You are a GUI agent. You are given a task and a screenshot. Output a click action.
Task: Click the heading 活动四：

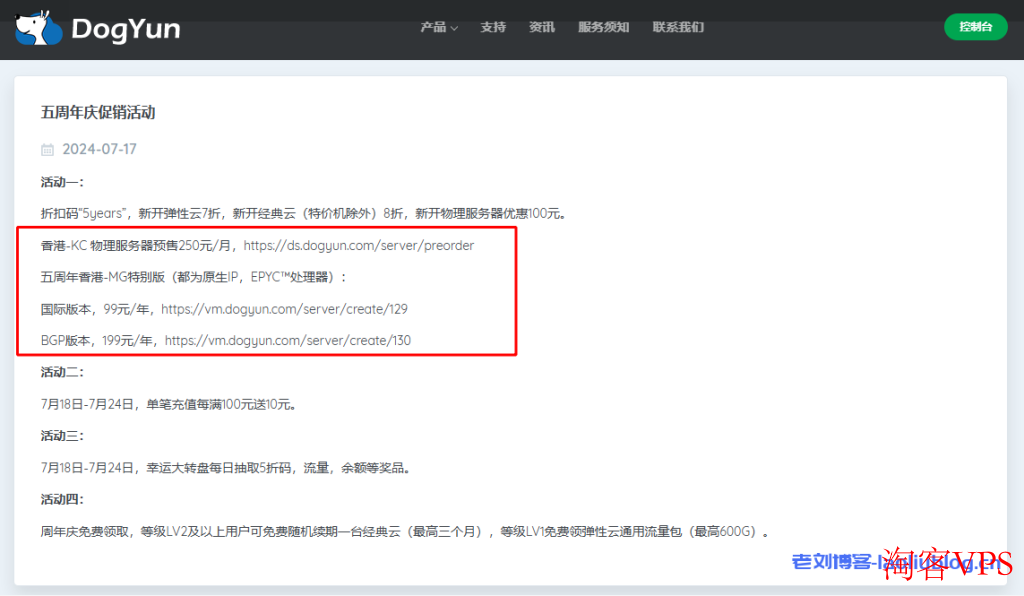click(x=62, y=500)
